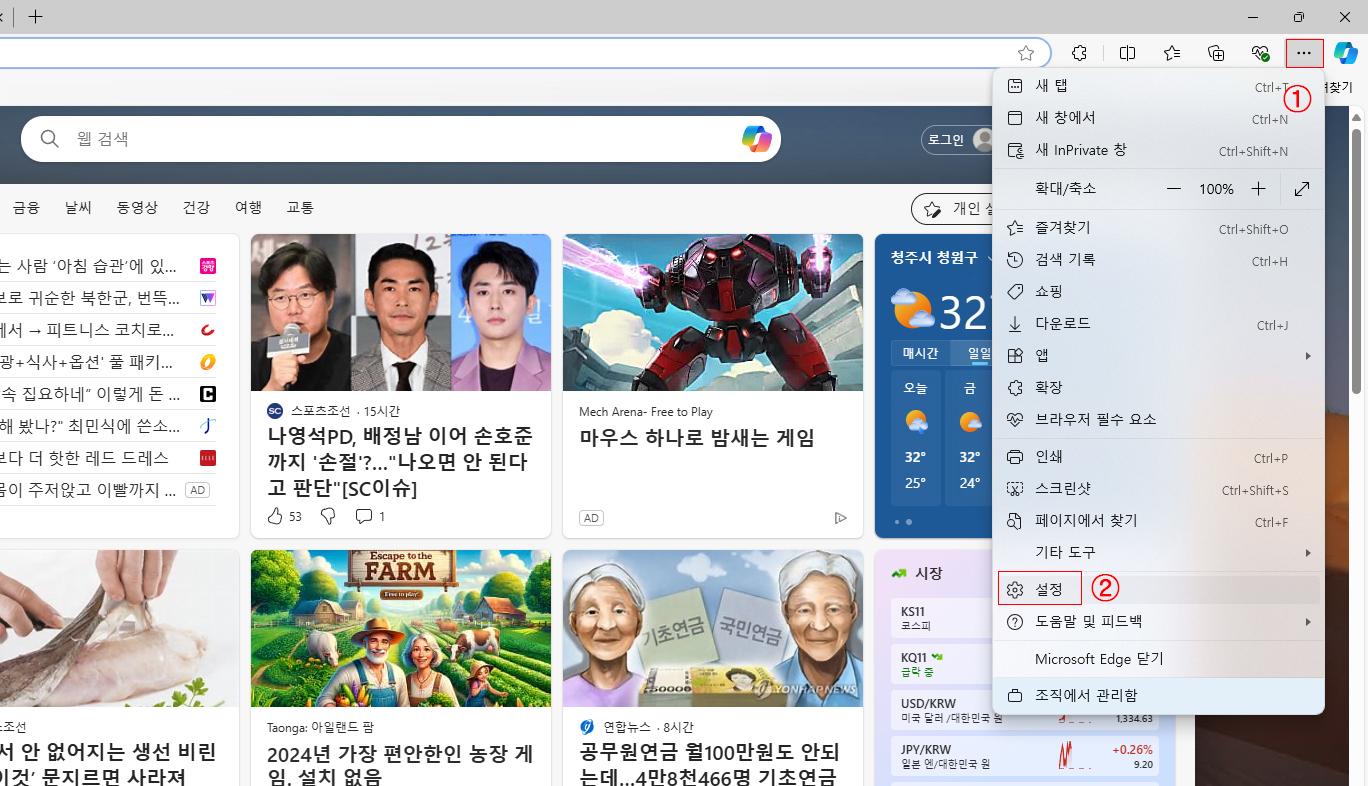The width and height of the screenshot is (1368, 786).
Task: Click the 웹 검색 input field
Action: (x=400, y=139)
